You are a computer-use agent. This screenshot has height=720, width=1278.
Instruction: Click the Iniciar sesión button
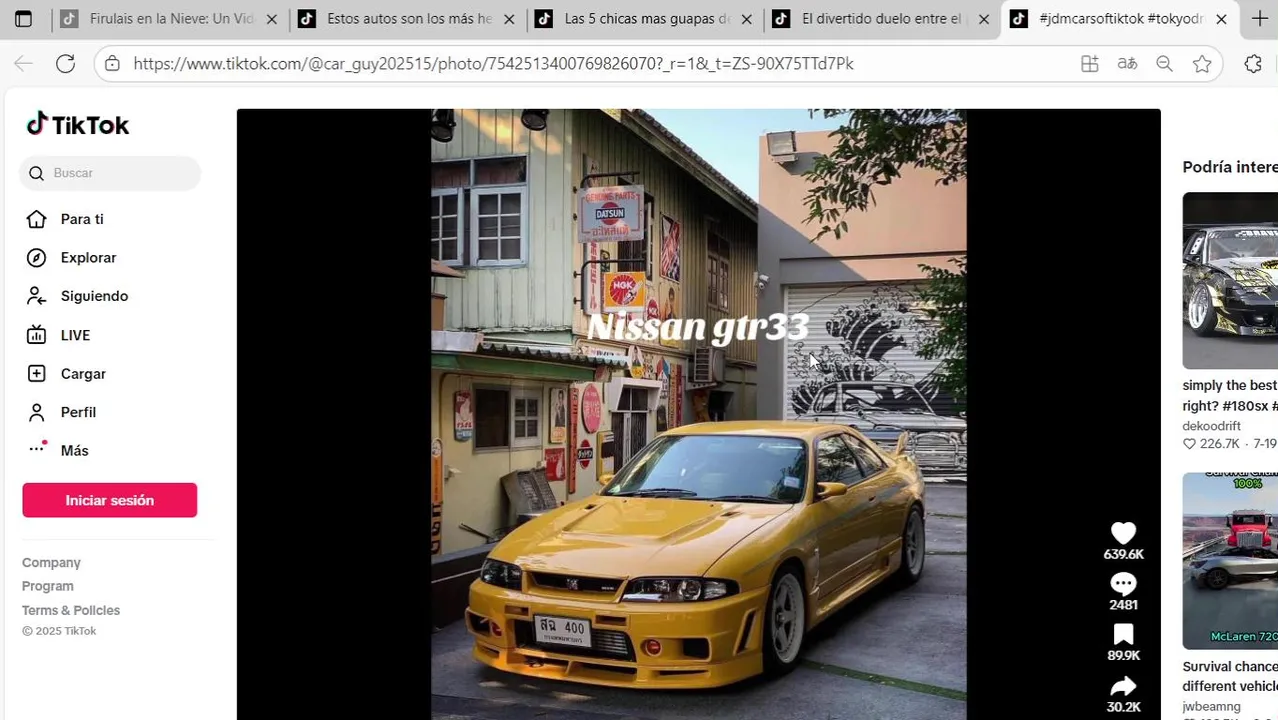pos(110,500)
